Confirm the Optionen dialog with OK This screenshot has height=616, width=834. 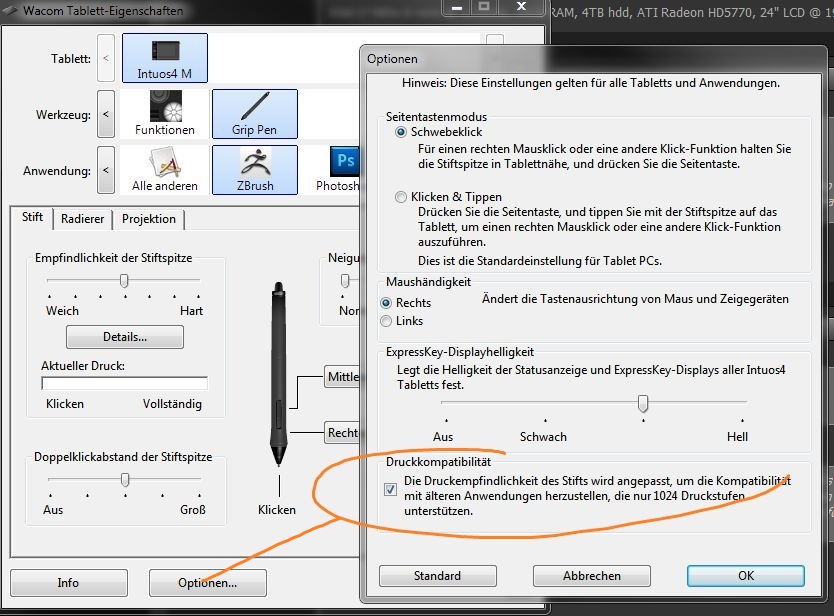coord(744,576)
